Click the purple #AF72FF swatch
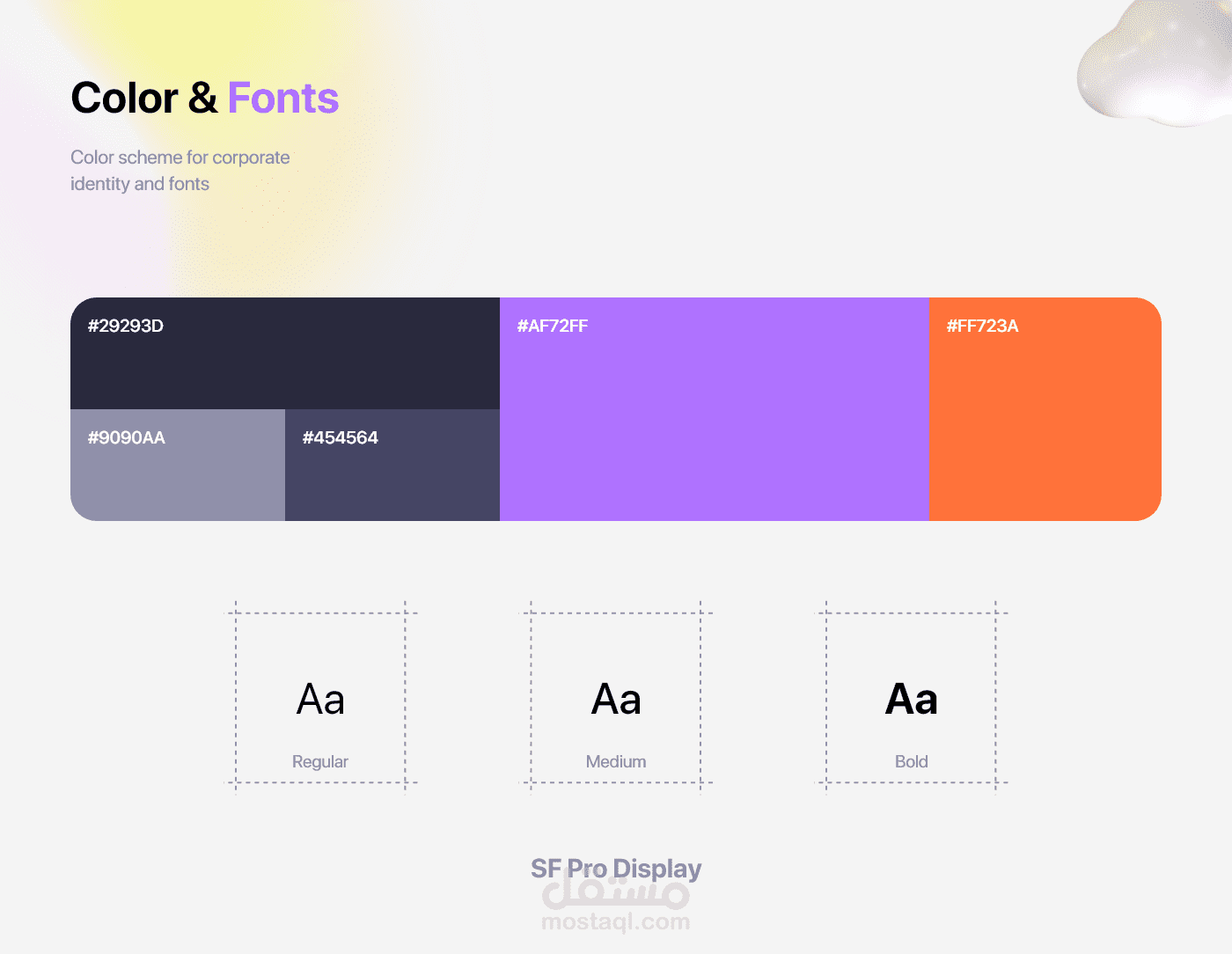The height and width of the screenshot is (954, 1232). [715, 409]
